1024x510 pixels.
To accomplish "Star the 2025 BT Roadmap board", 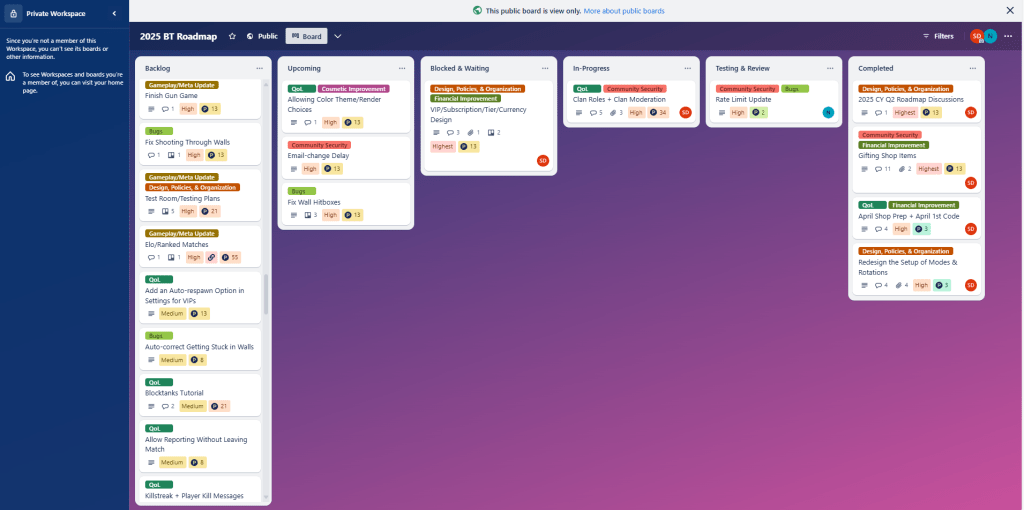I will (233, 36).
